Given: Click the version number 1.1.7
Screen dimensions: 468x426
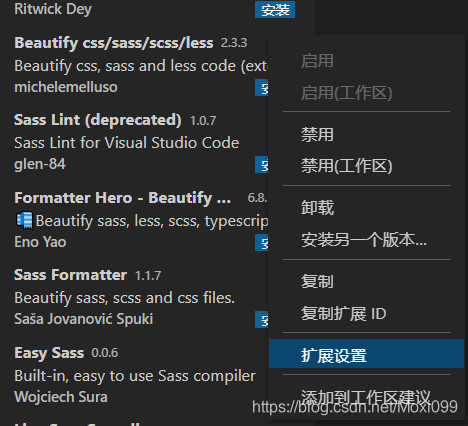Looking at the screenshot, I should (x=148, y=276).
